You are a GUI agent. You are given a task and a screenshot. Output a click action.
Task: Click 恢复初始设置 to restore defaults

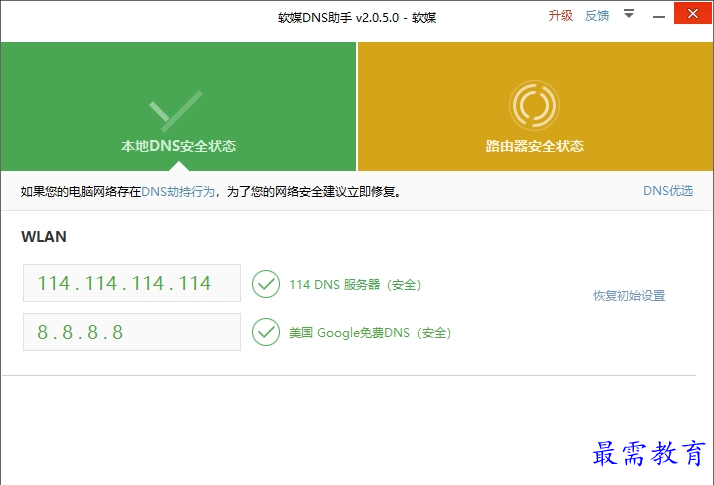[x=629, y=296]
